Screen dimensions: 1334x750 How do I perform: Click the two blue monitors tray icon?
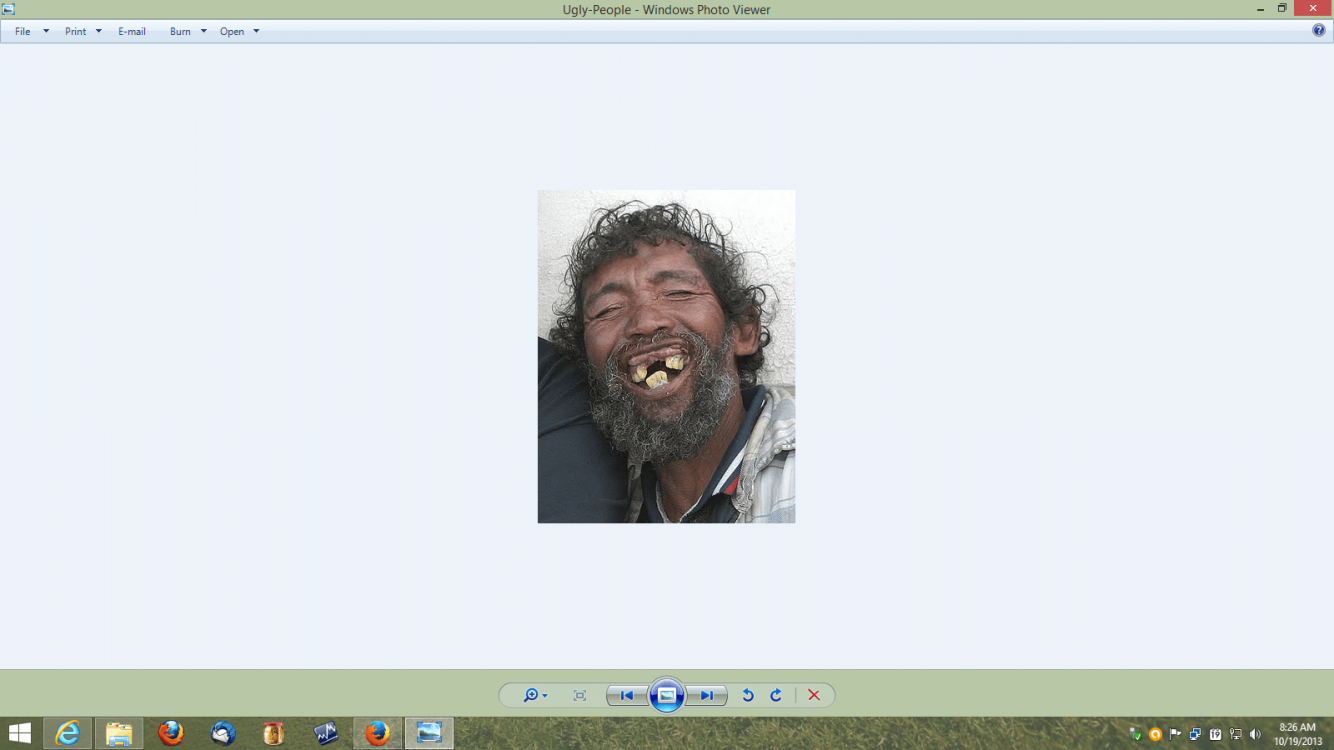1195,734
